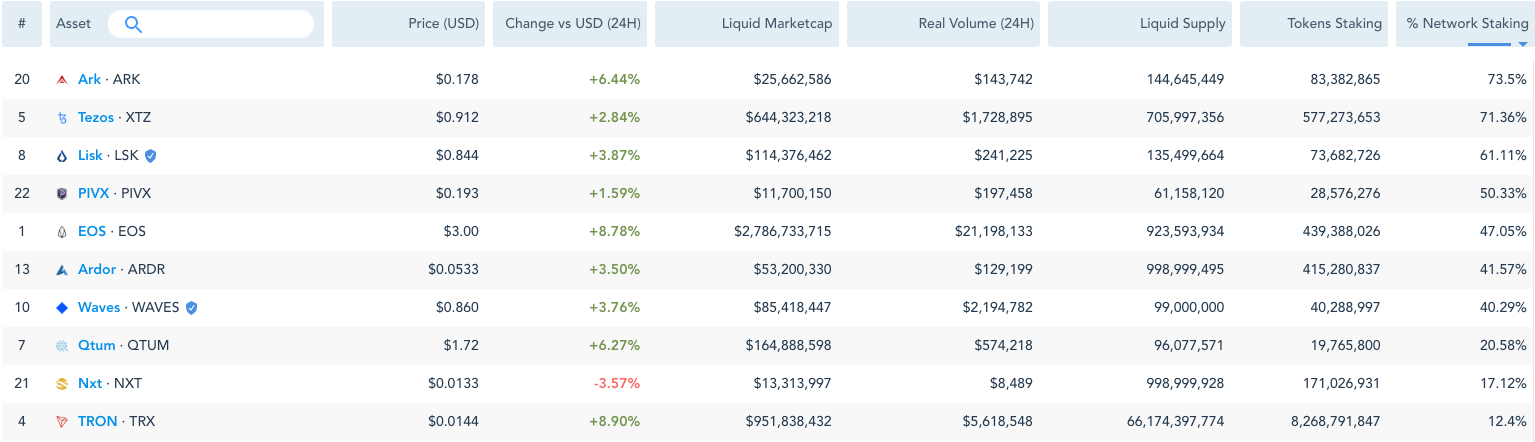The width and height of the screenshot is (1535, 442).
Task: Click the TRON coin logo icon
Action: tap(62, 421)
